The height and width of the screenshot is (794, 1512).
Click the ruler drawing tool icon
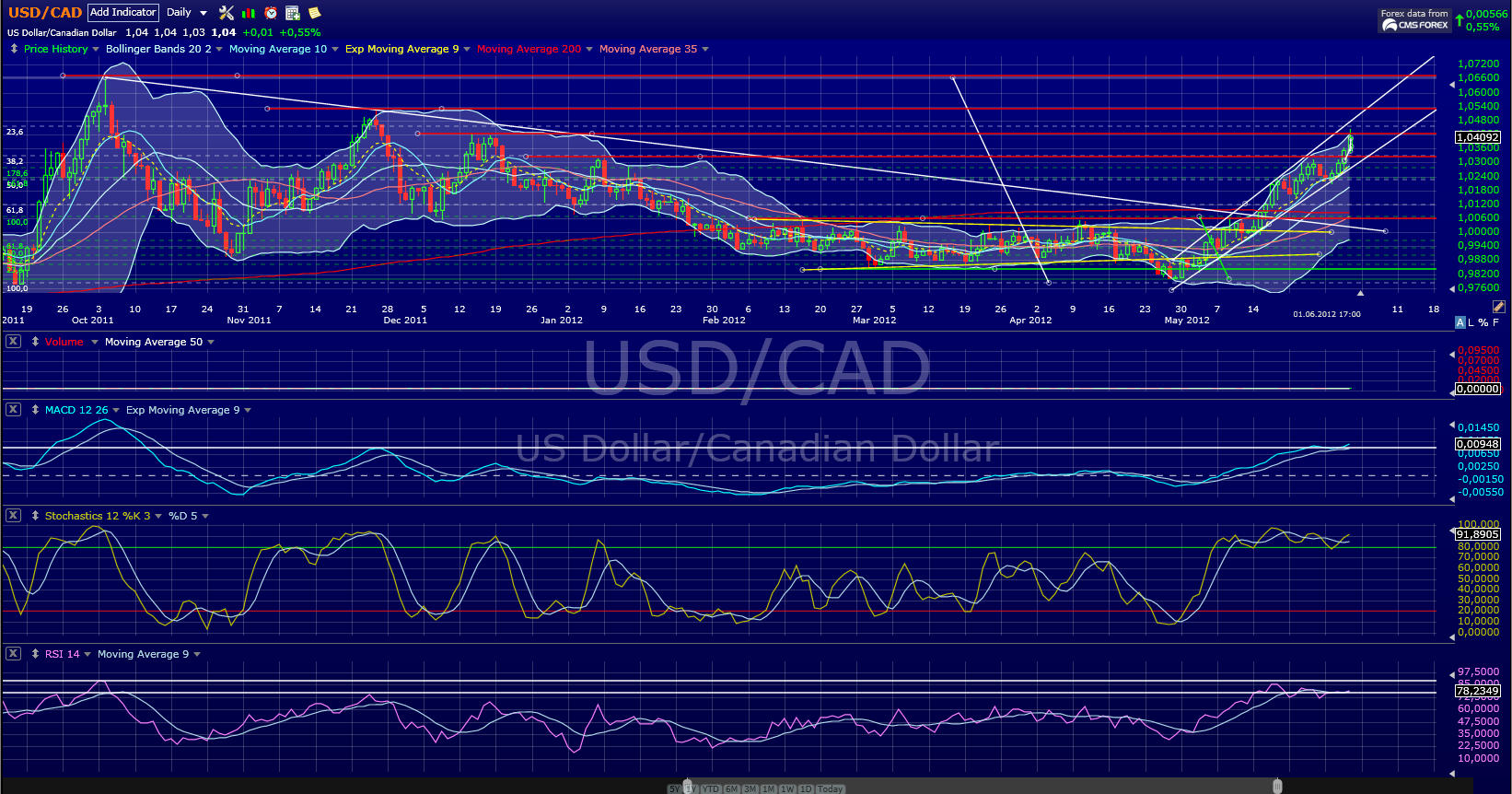(x=1498, y=307)
